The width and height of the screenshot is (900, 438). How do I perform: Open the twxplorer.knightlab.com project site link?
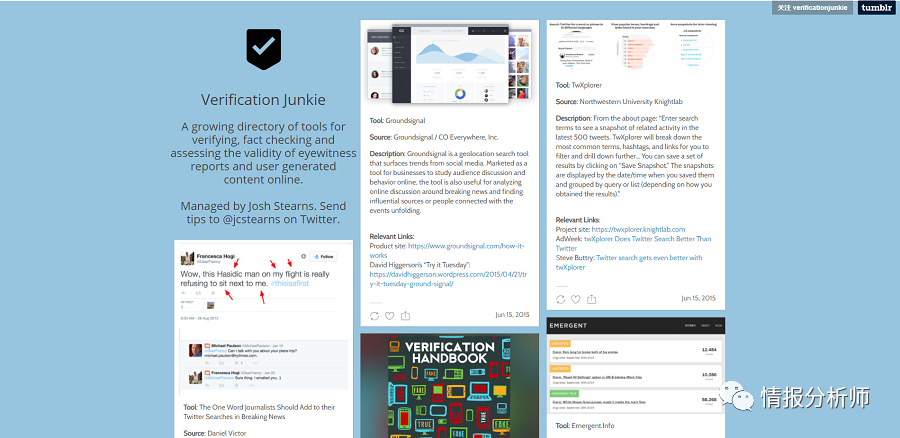pyautogui.click(x=638, y=229)
